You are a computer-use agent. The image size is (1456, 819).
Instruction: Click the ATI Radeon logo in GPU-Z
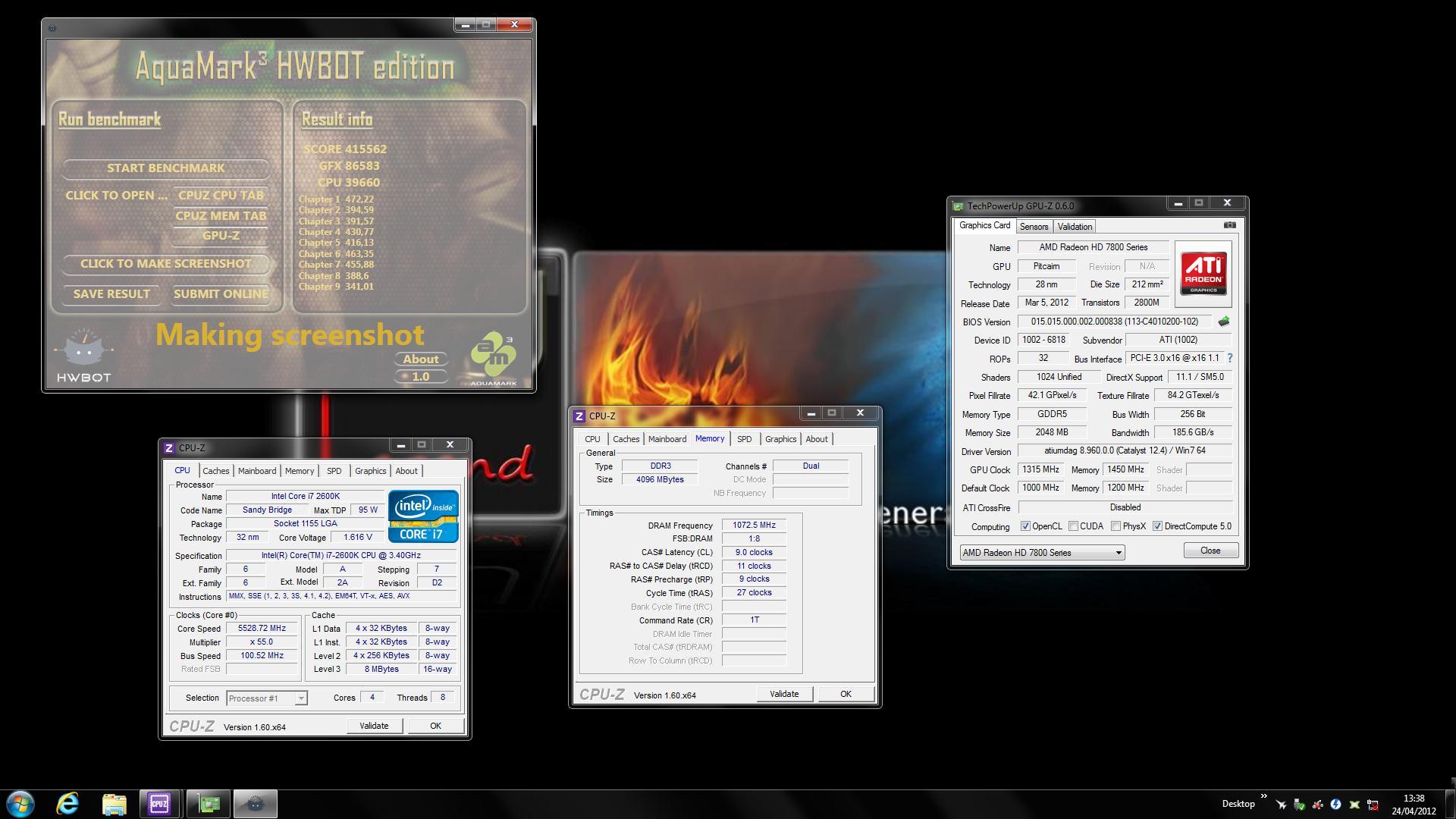tap(1203, 274)
